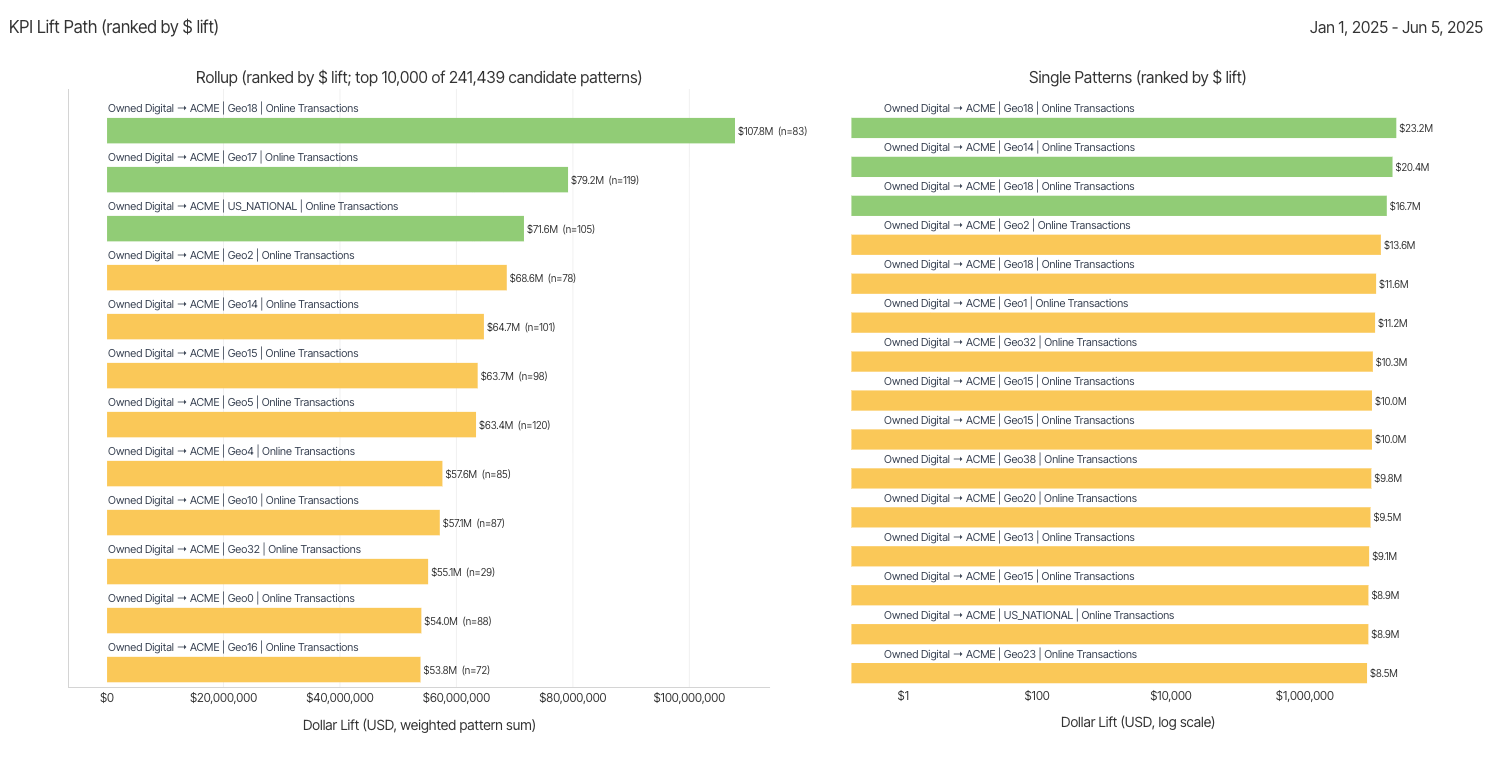The width and height of the screenshot is (1495, 768).
Task: Select the Geo2 $68.6M rollup bar
Action: (307, 278)
